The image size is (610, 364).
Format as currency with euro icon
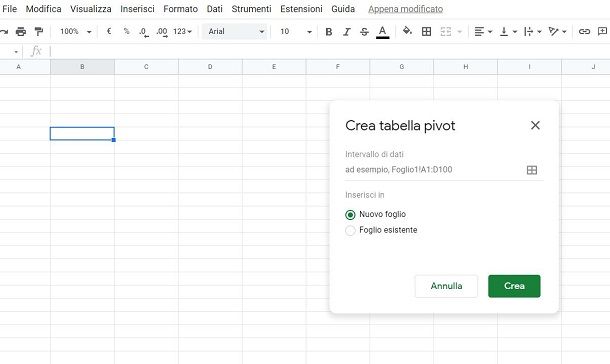pos(109,32)
